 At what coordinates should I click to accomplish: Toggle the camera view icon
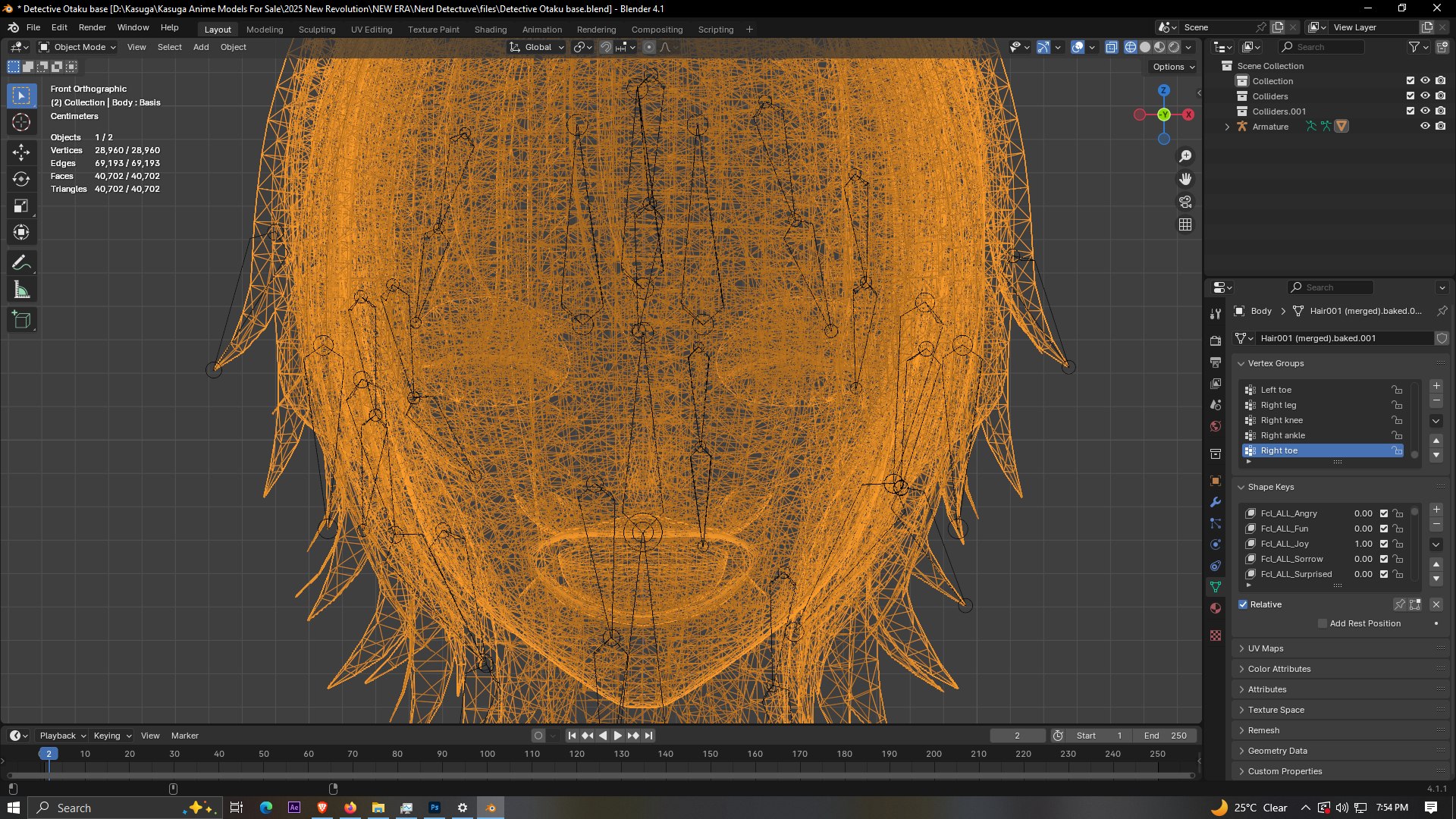1185,202
